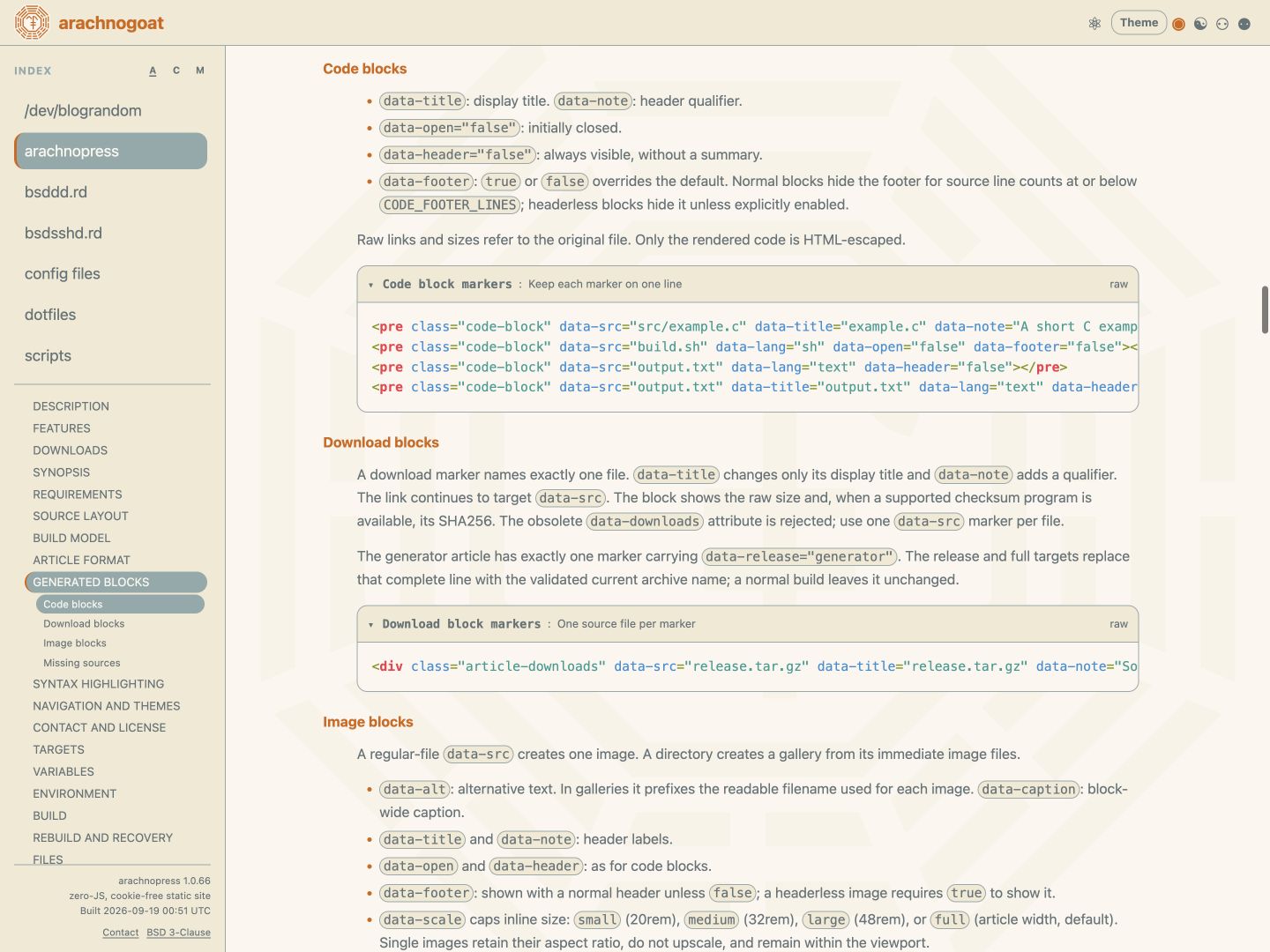The image size is (1270, 952).
Task: Select the dark face theme
Action: pyautogui.click(x=1244, y=24)
